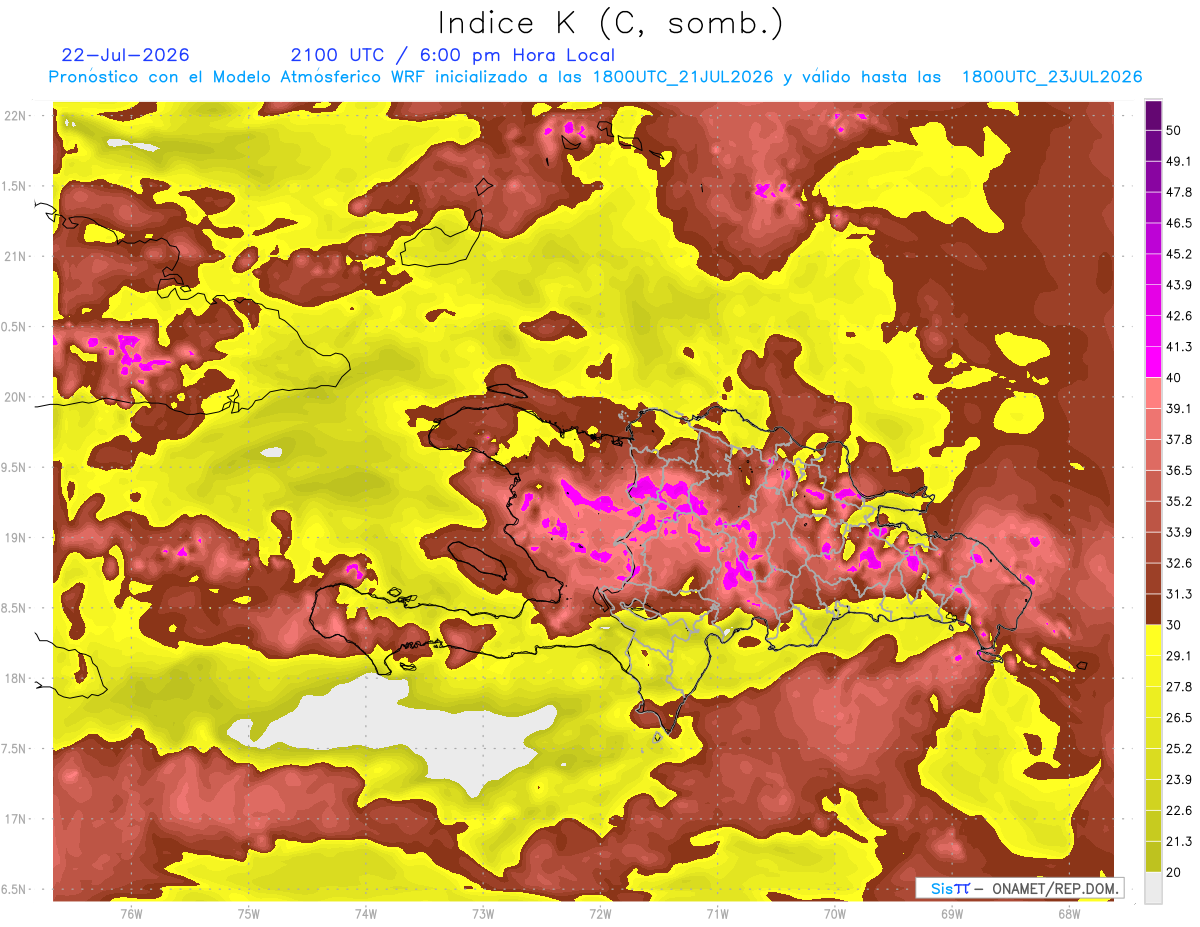Click the latitude label "20N"
The width and height of the screenshot is (1200, 927).
[16, 397]
